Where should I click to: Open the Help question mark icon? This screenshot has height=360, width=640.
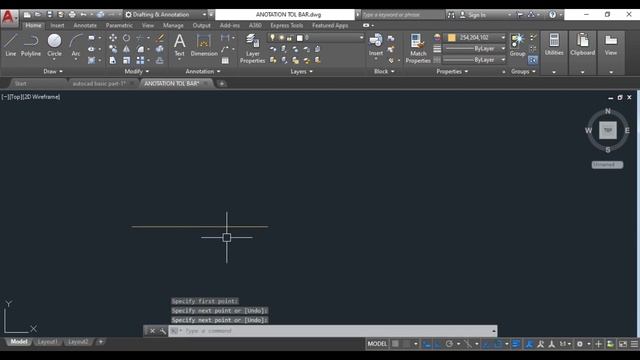[552, 14]
